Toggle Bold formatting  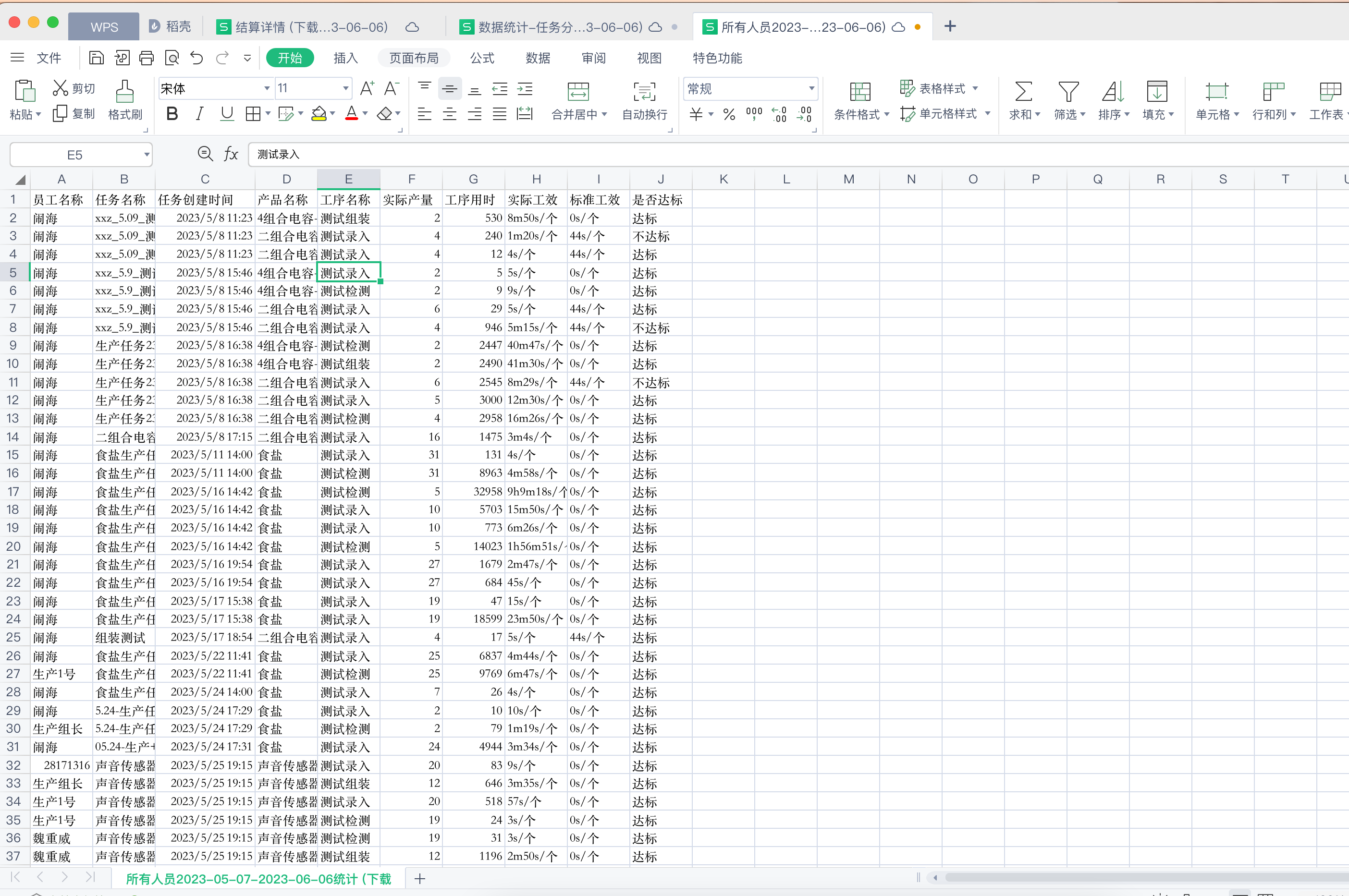click(x=172, y=114)
